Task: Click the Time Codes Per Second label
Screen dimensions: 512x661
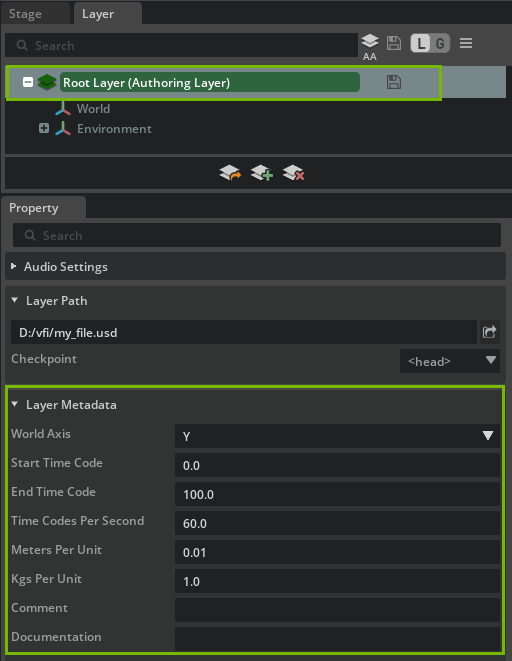Action: pyautogui.click(x=78, y=521)
